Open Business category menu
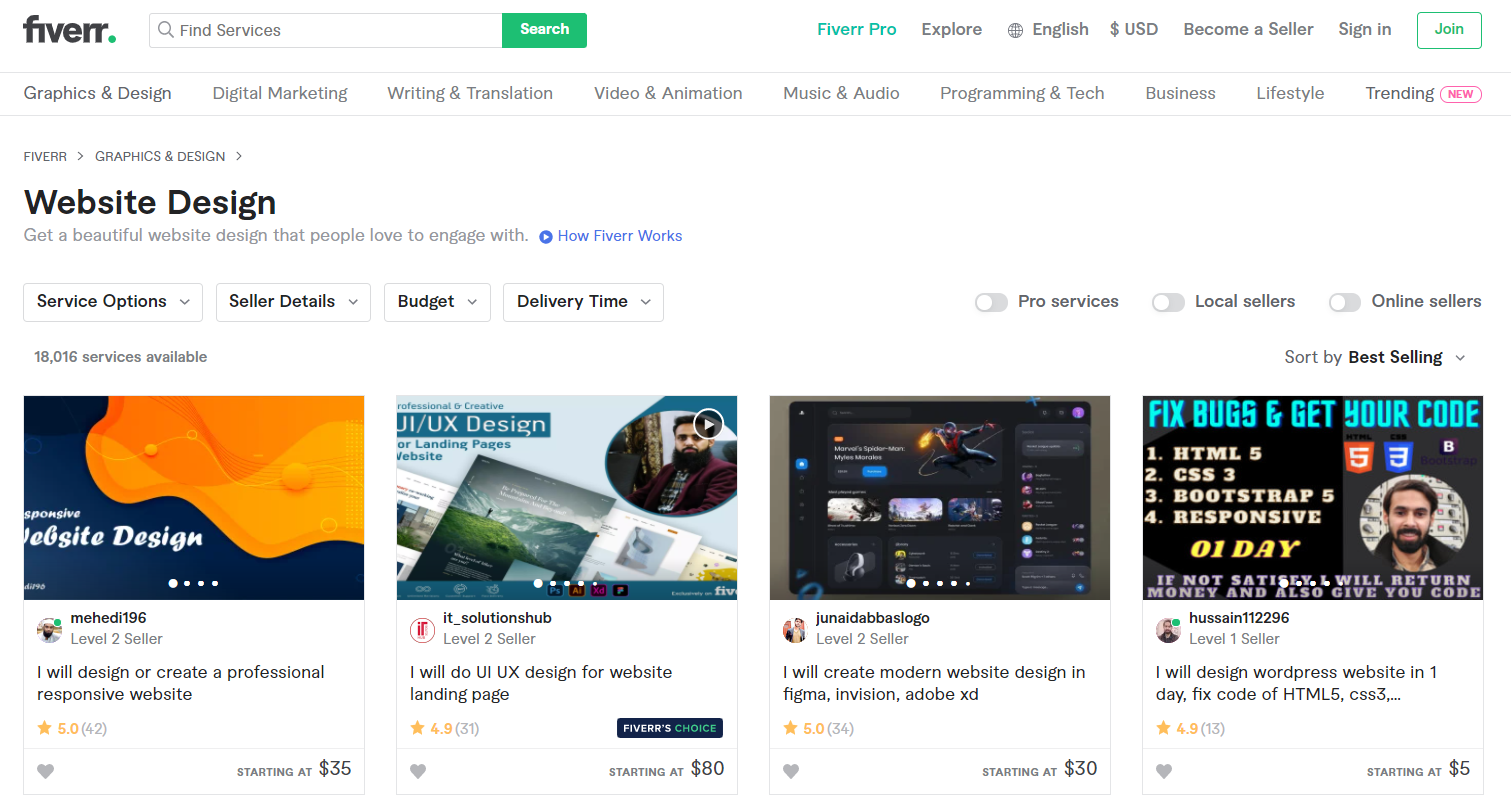The width and height of the screenshot is (1511, 808). coord(1180,93)
